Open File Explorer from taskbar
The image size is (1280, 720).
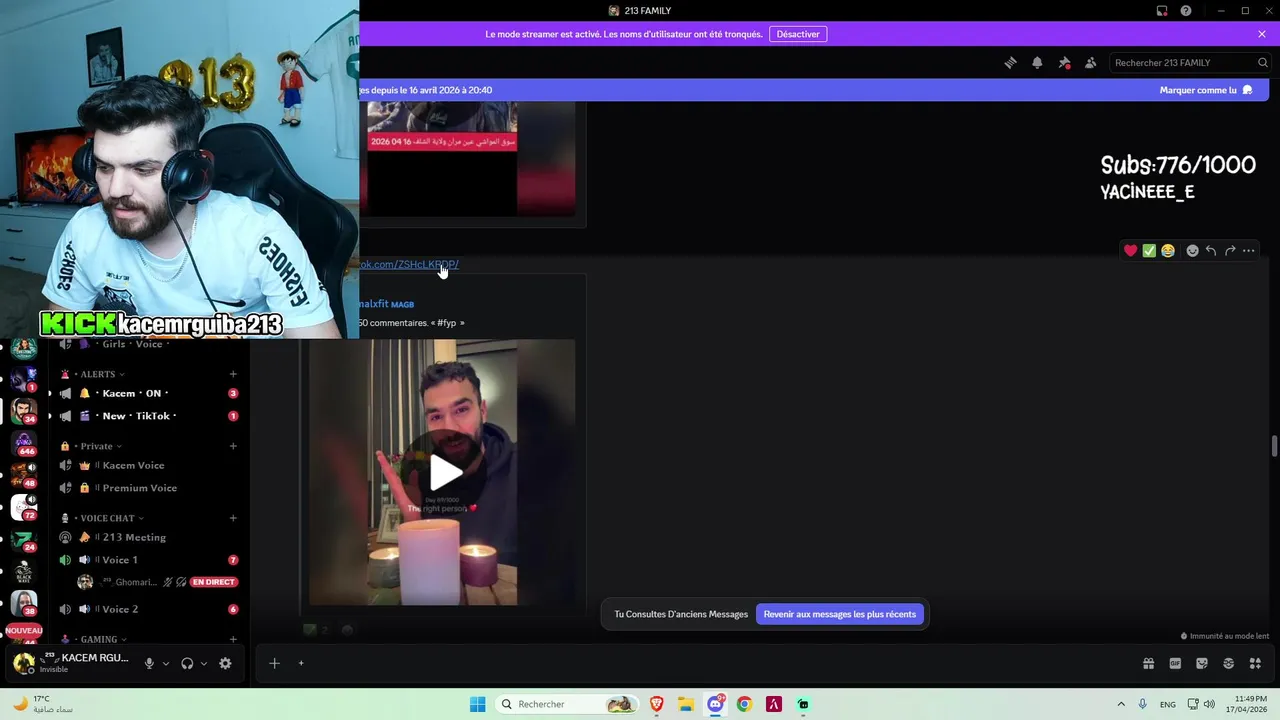coord(686,704)
